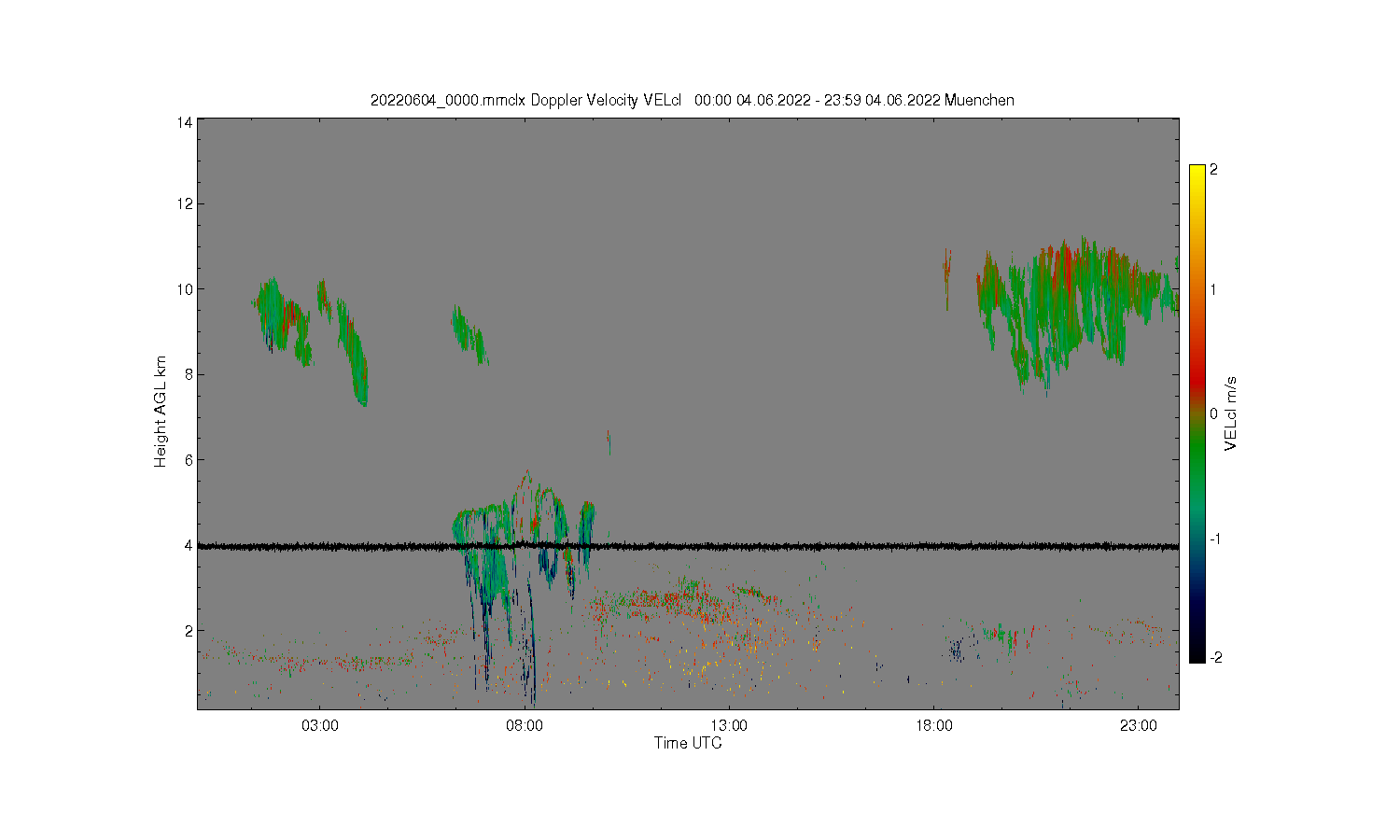Click the '23:00' time tick label
Viewport: 1400px width, 840px height.
(x=1138, y=725)
